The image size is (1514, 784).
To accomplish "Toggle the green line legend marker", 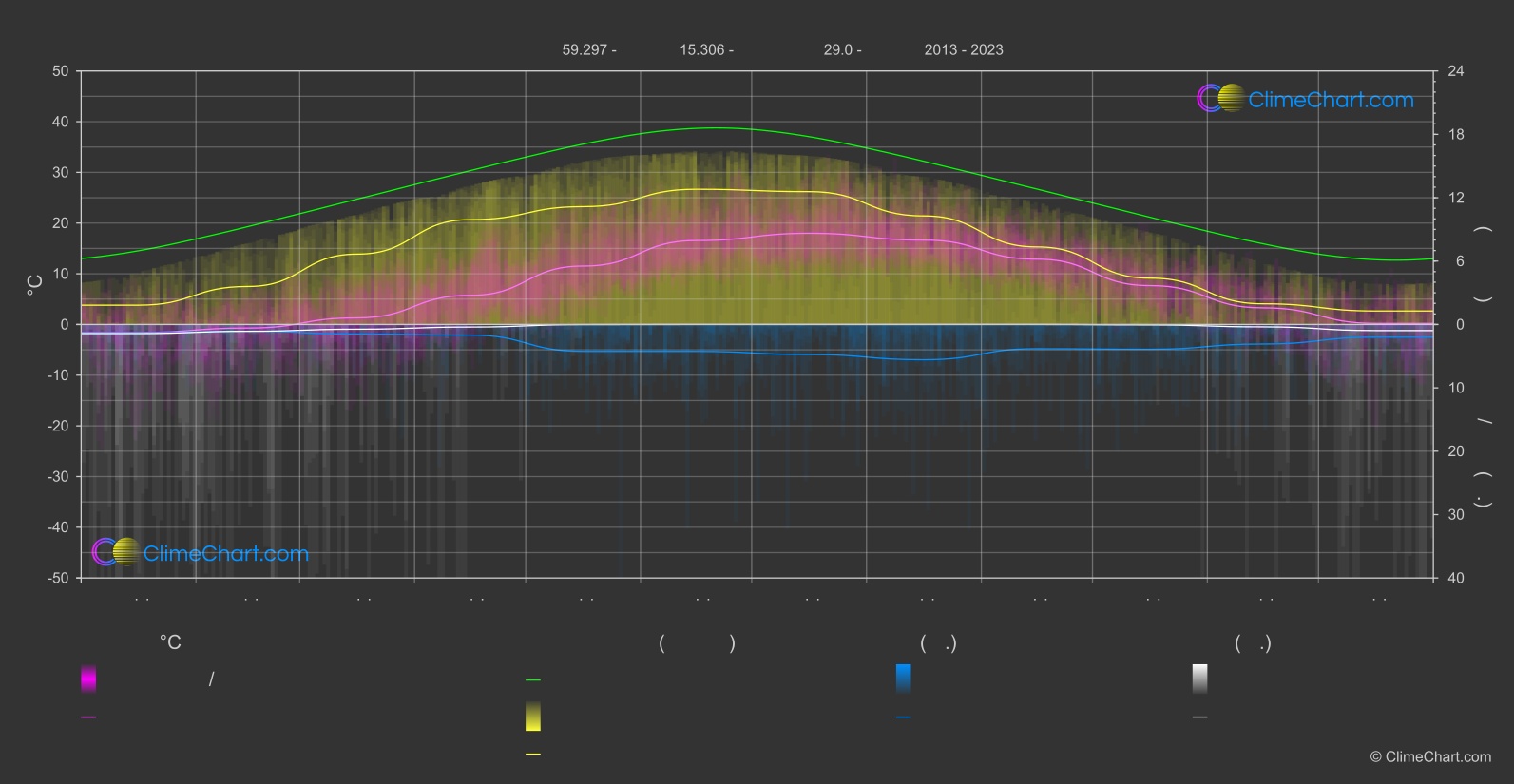I will pos(533,680).
